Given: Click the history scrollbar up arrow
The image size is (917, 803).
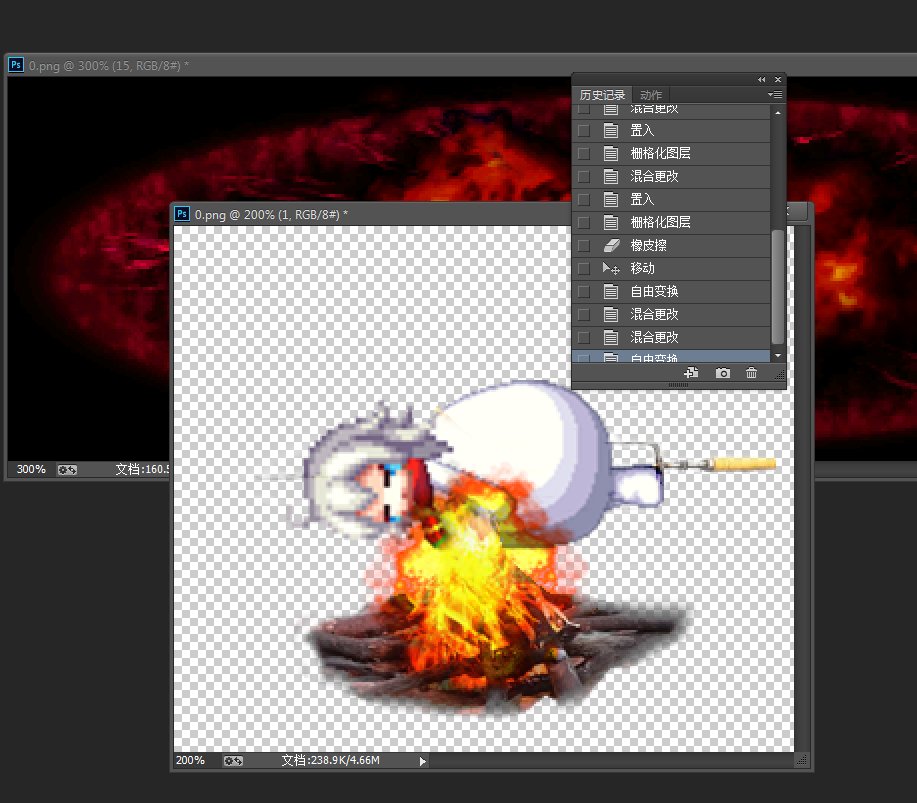Looking at the screenshot, I should (x=778, y=112).
